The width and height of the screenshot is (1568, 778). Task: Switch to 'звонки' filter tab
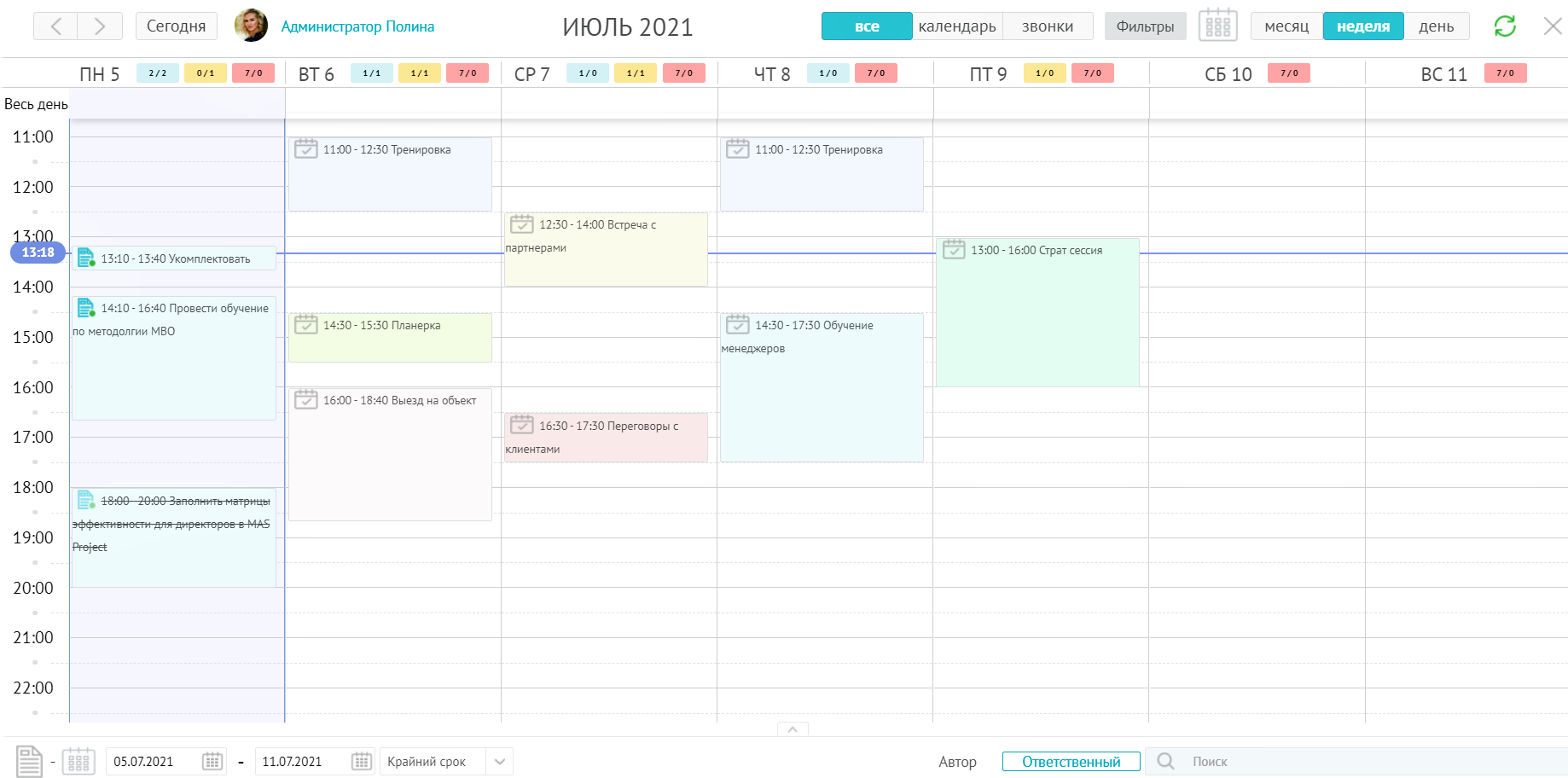coord(1048,26)
